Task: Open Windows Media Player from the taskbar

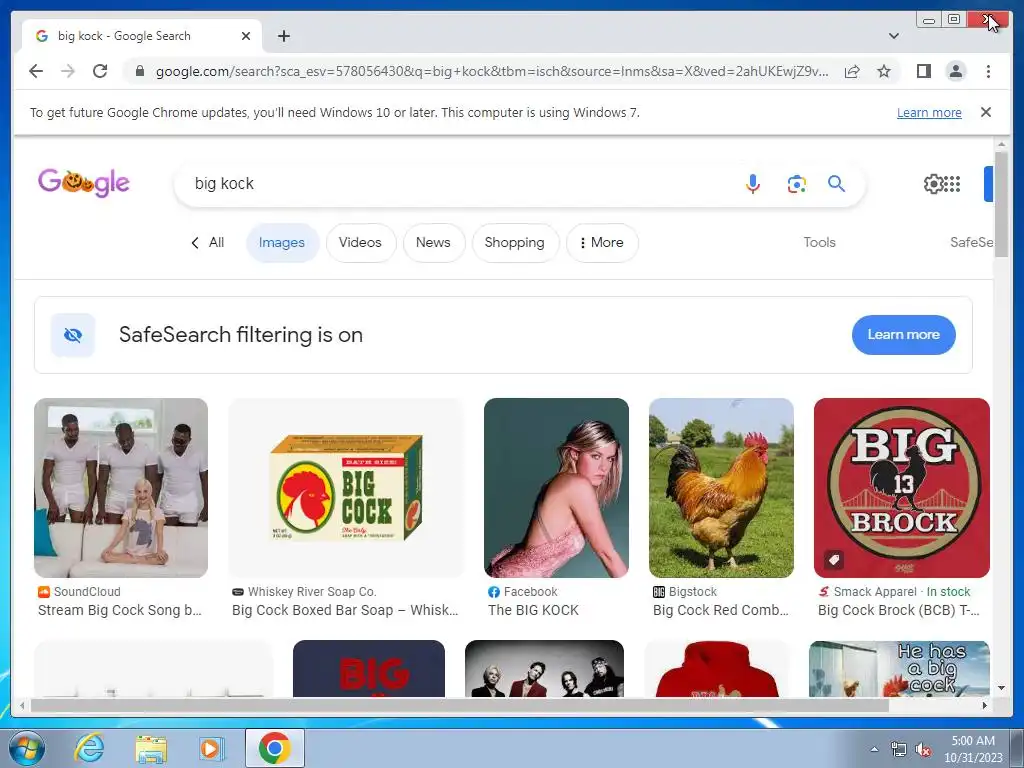Action: [x=210, y=748]
